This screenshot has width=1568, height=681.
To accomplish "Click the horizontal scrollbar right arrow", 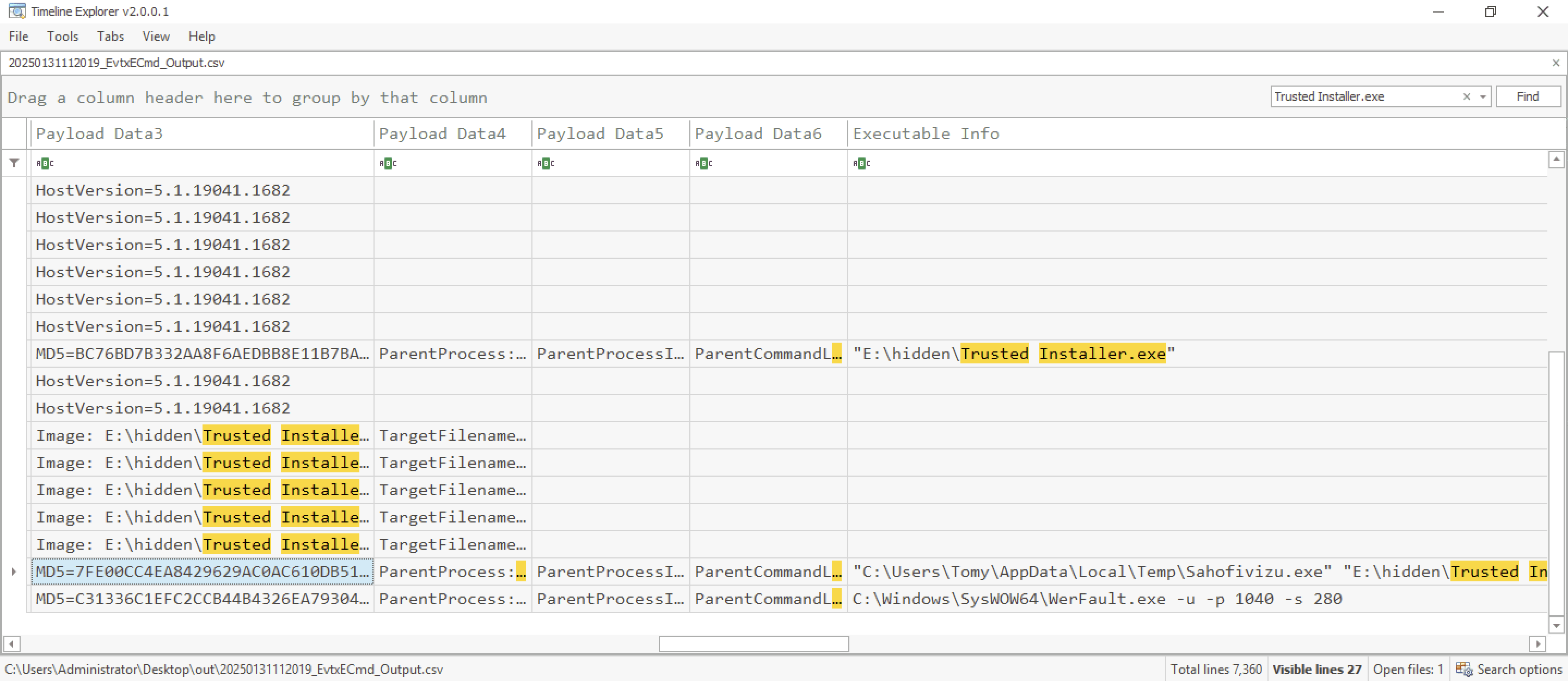I will tap(1537, 643).
